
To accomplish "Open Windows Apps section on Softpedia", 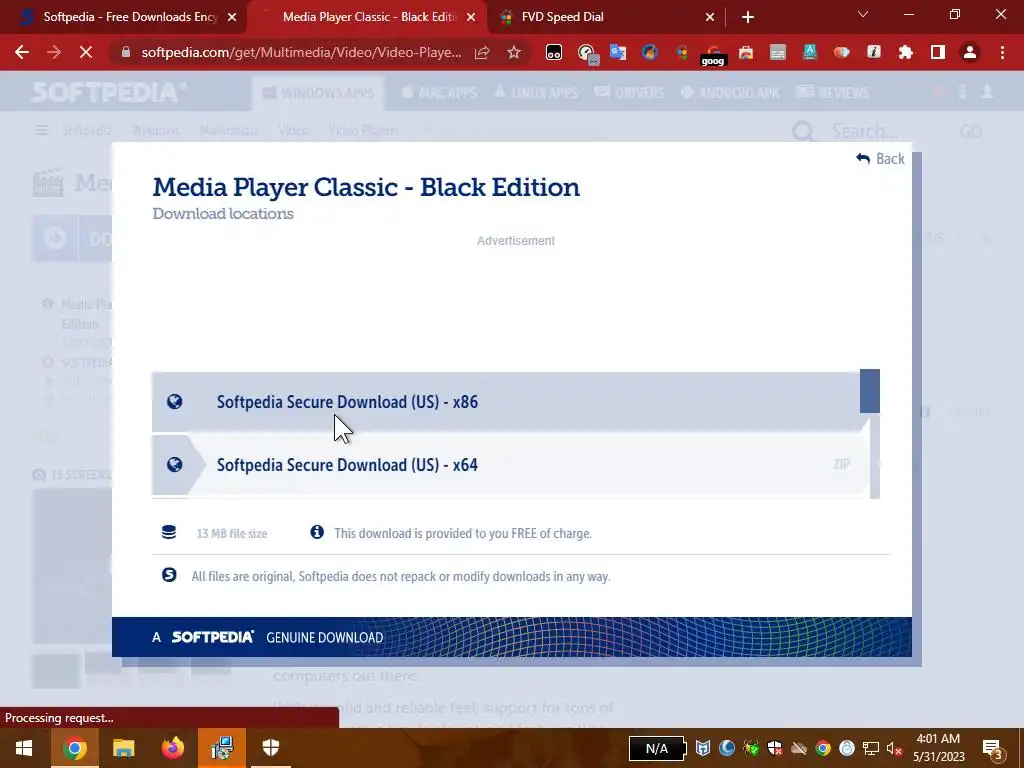I will [x=318, y=93].
